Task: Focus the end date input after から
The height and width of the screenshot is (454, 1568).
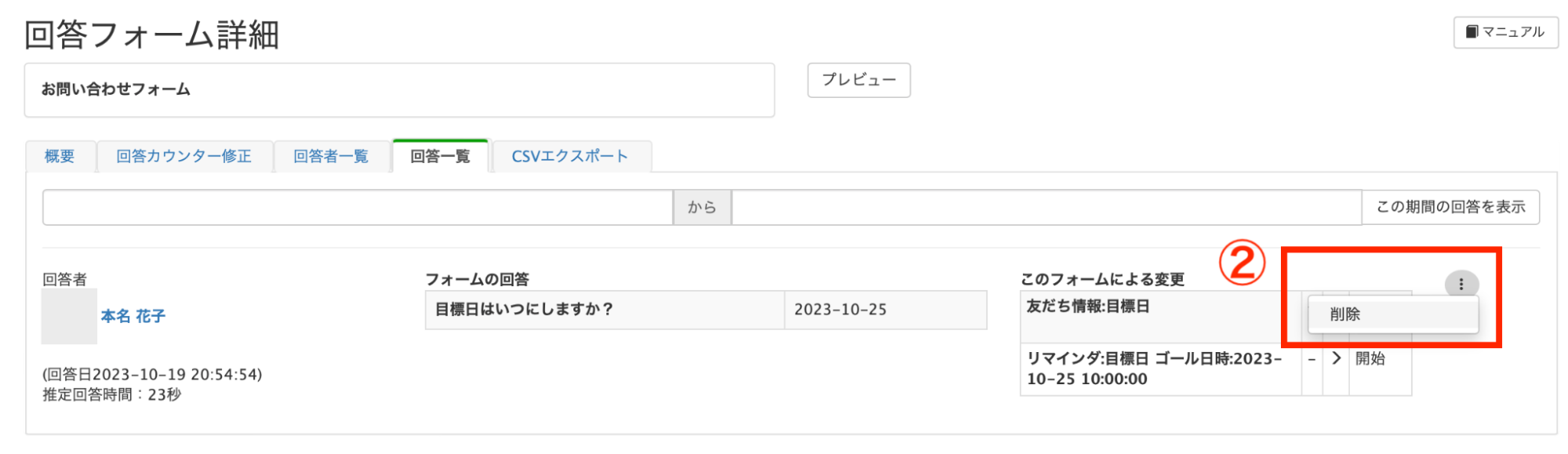Action: (x=1046, y=207)
